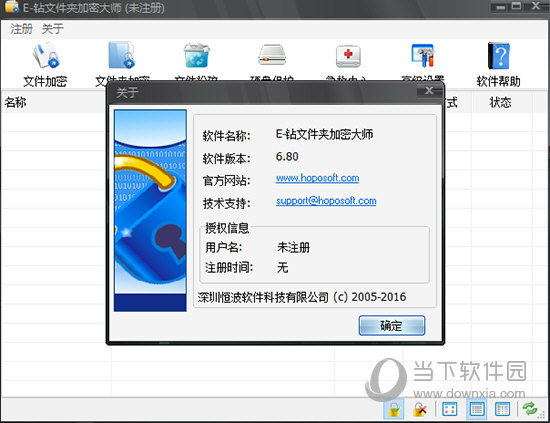Click the 确定 button in About dialog
The height and width of the screenshot is (423, 550).
(391, 325)
